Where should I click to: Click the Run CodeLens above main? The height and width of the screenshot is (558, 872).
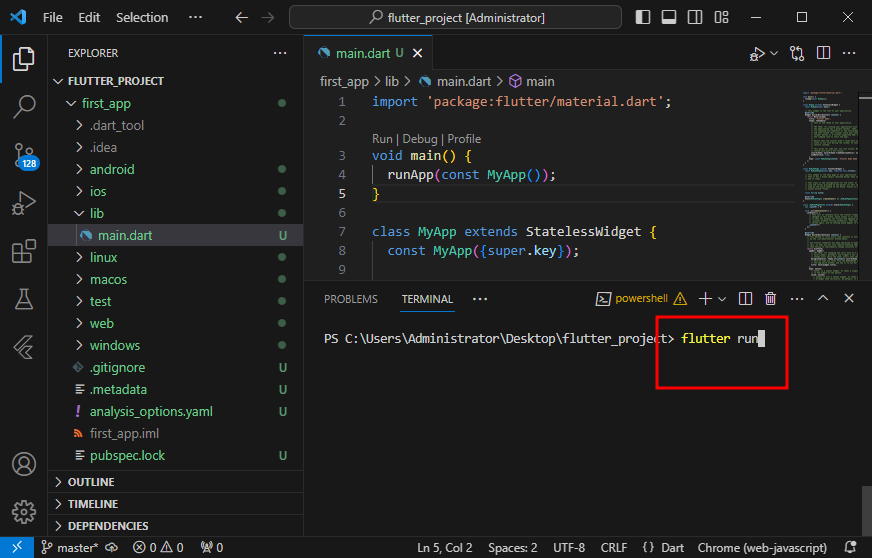point(382,139)
